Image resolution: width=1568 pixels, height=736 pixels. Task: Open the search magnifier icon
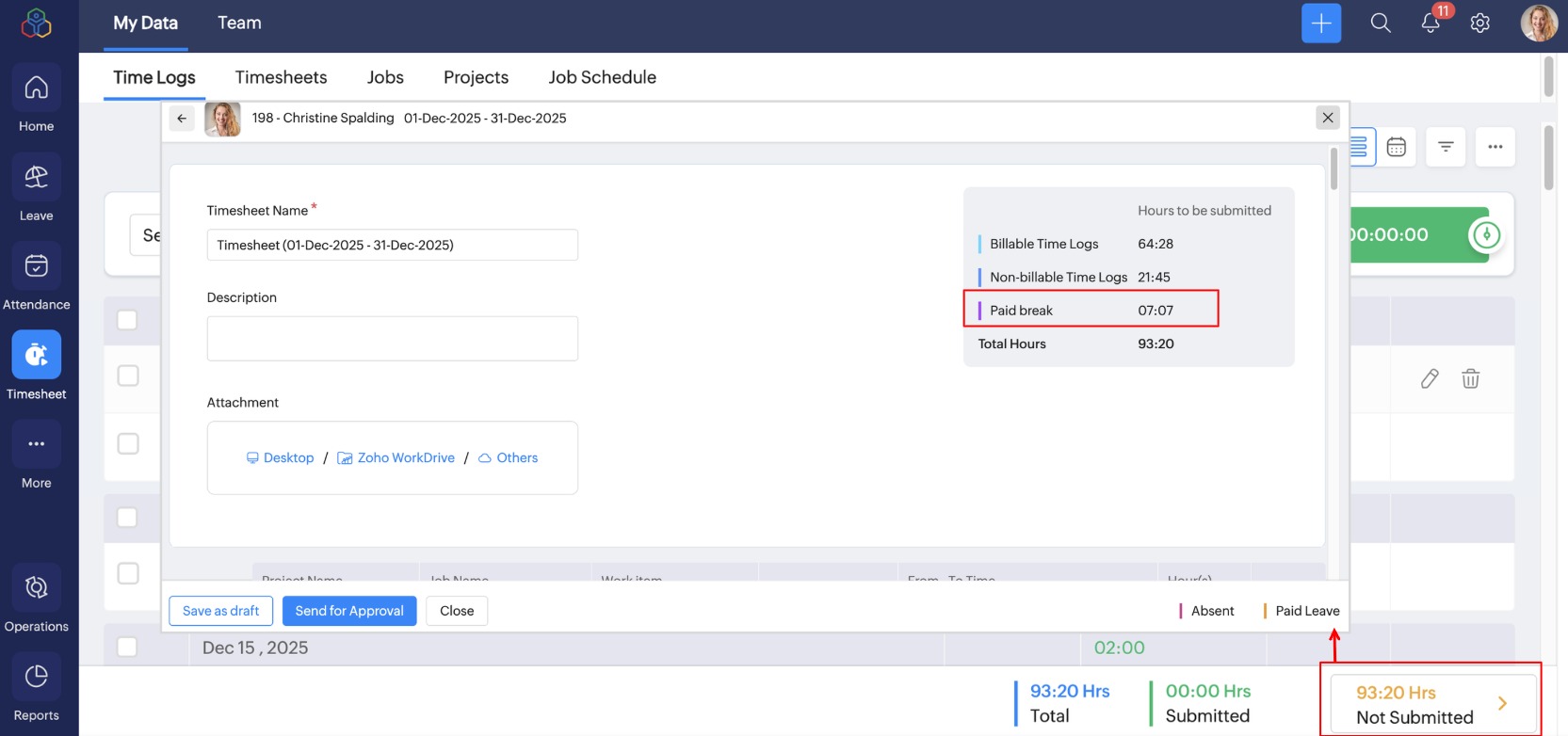point(1381,24)
